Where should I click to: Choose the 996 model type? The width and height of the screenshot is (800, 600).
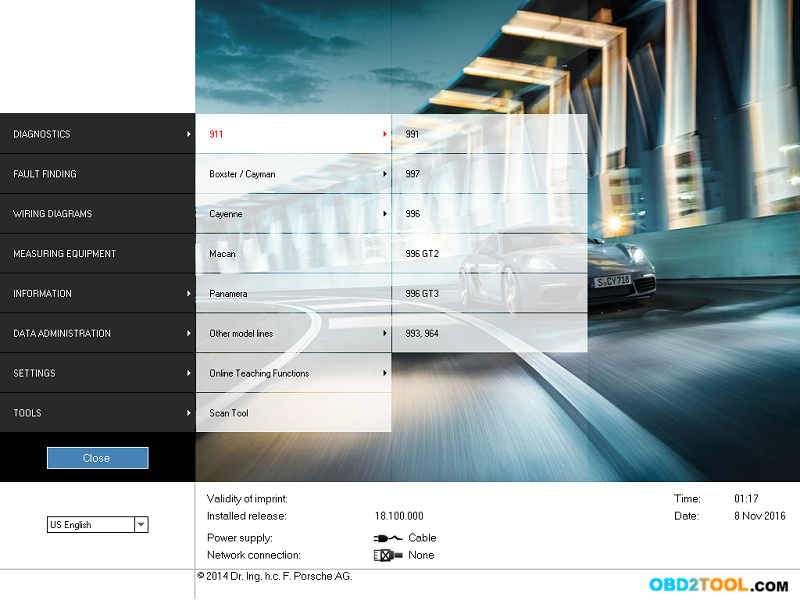click(x=490, y=213)
